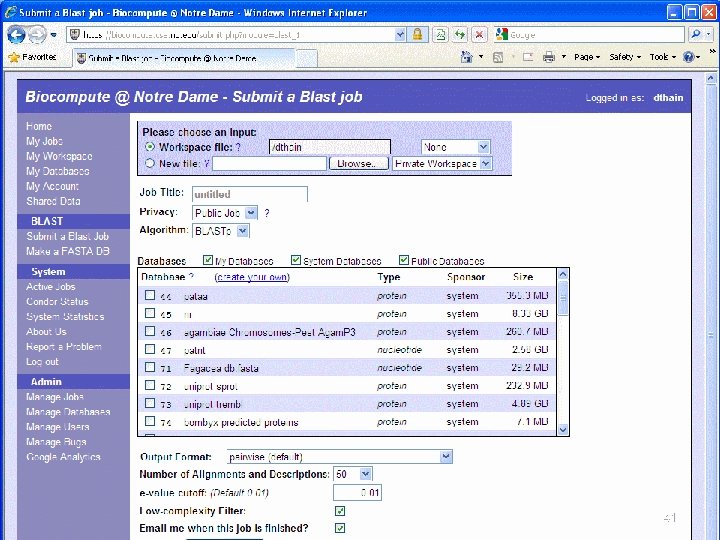Toggle Email me when job finished checkbox
The width and height of the screenshot is (720, 540).
[340, 528]
